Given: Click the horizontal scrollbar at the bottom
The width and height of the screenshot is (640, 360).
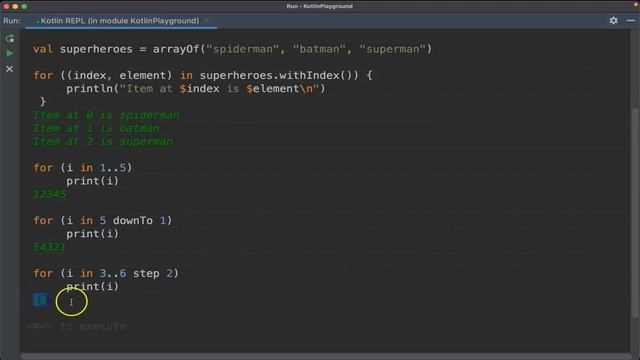Looking at the screenshot, I should (325, 356).
